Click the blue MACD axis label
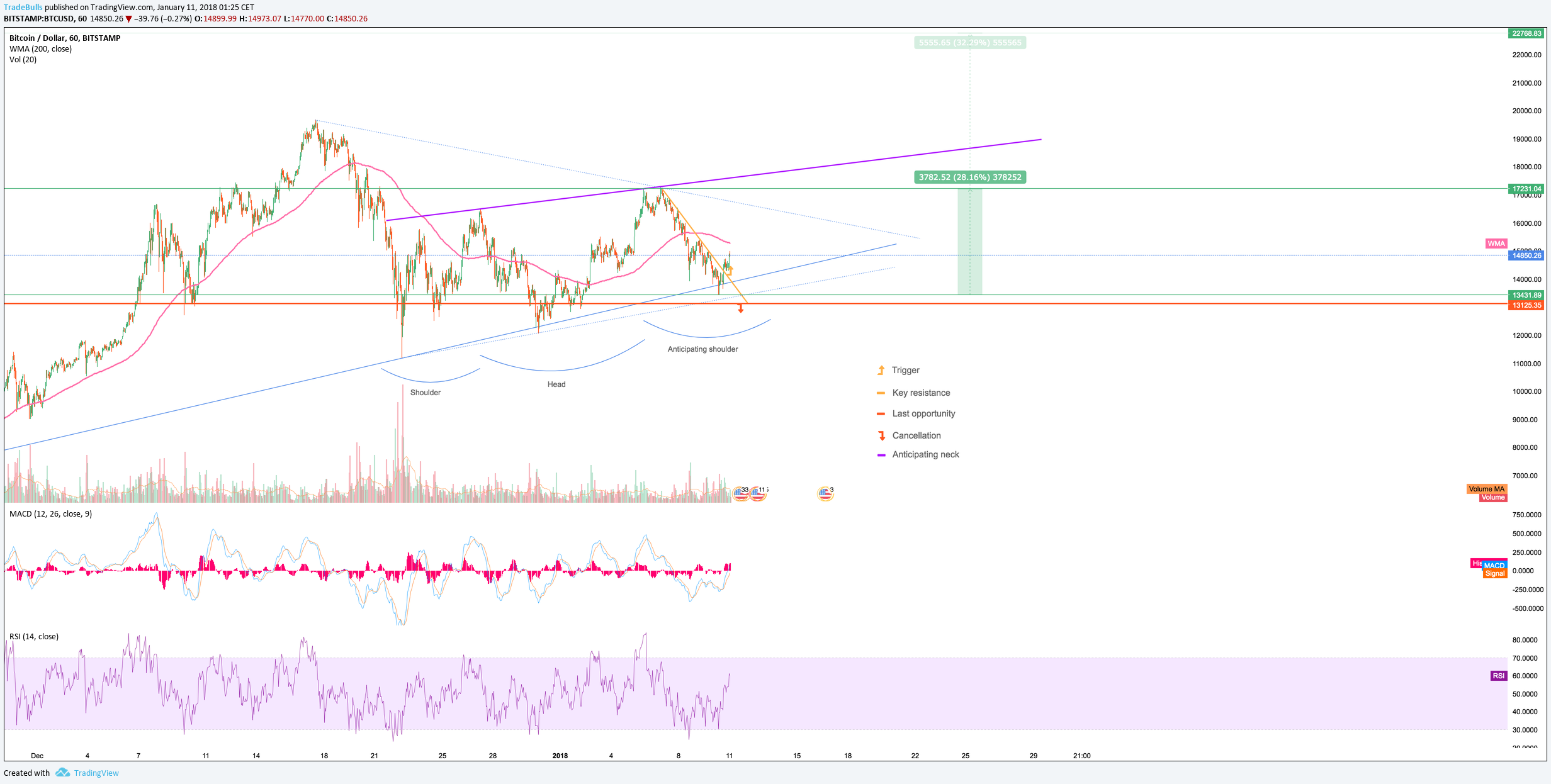Image resolution: width=1551 pixels, height=784 pixels. tap(1494, 566)
